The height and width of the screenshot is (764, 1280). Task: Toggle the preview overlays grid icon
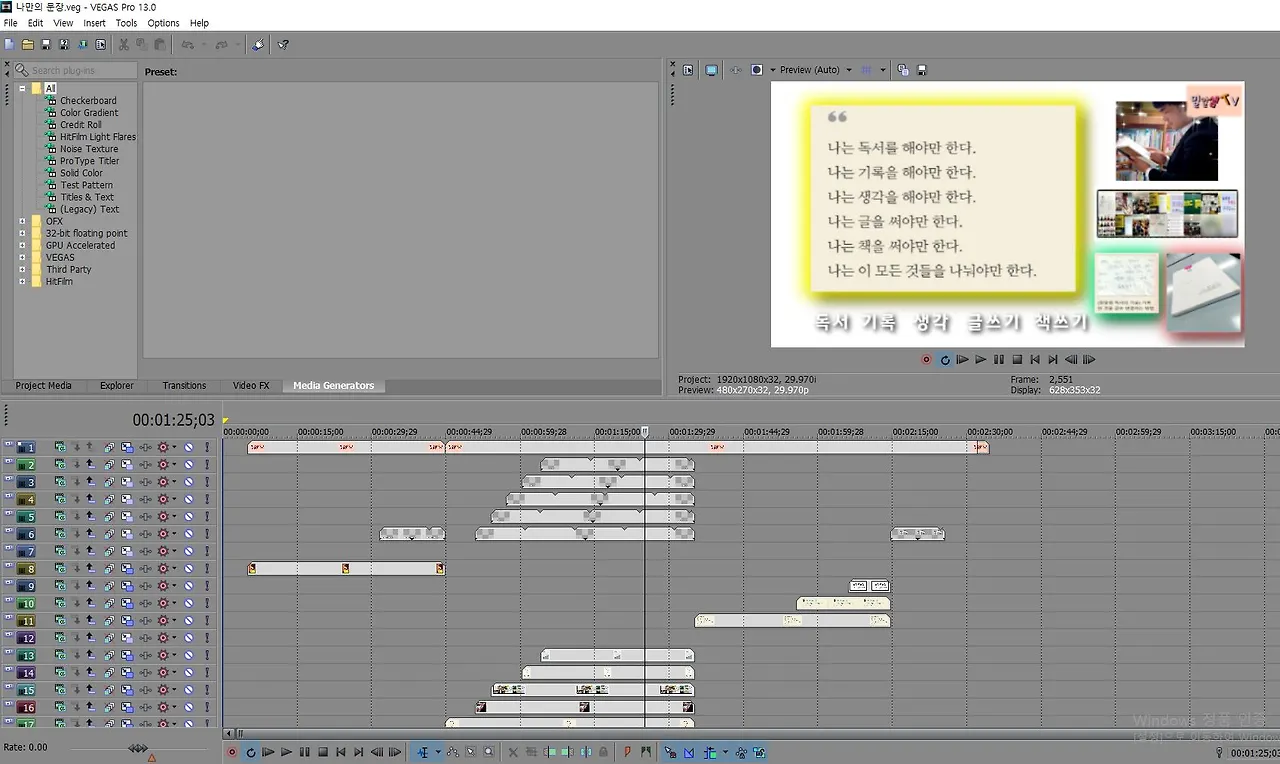pos(866,70)
